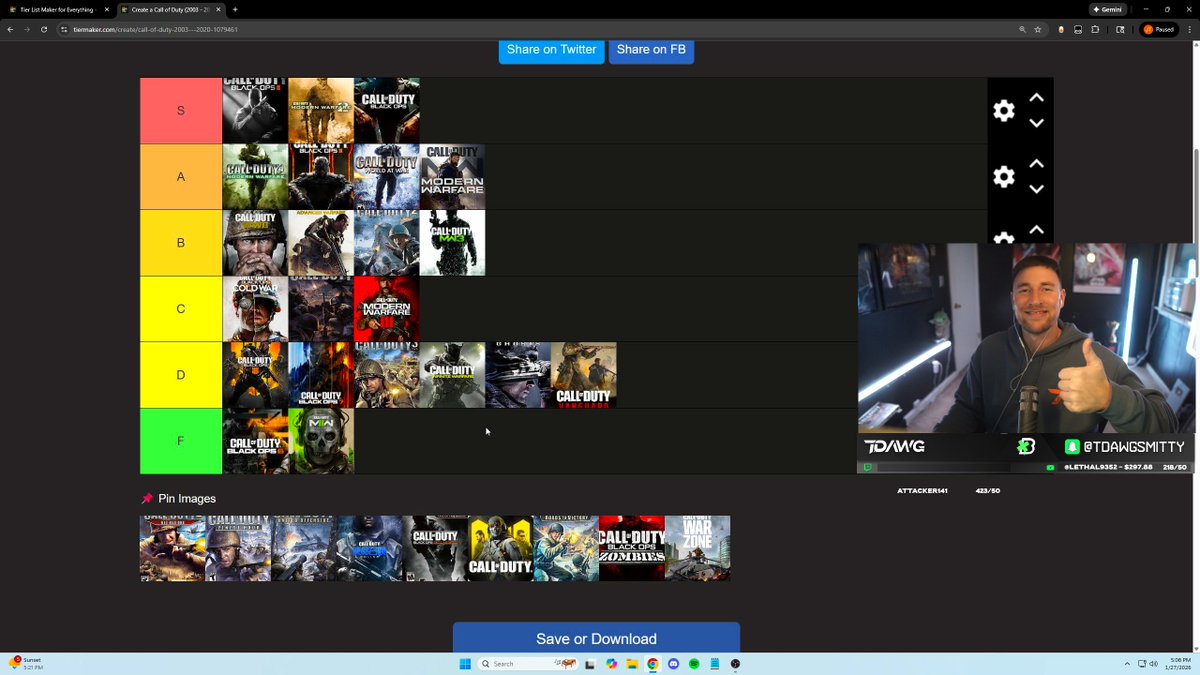1200x675 pixels.
Task: Open a new browser tab with plus
Action: [235, 9]
